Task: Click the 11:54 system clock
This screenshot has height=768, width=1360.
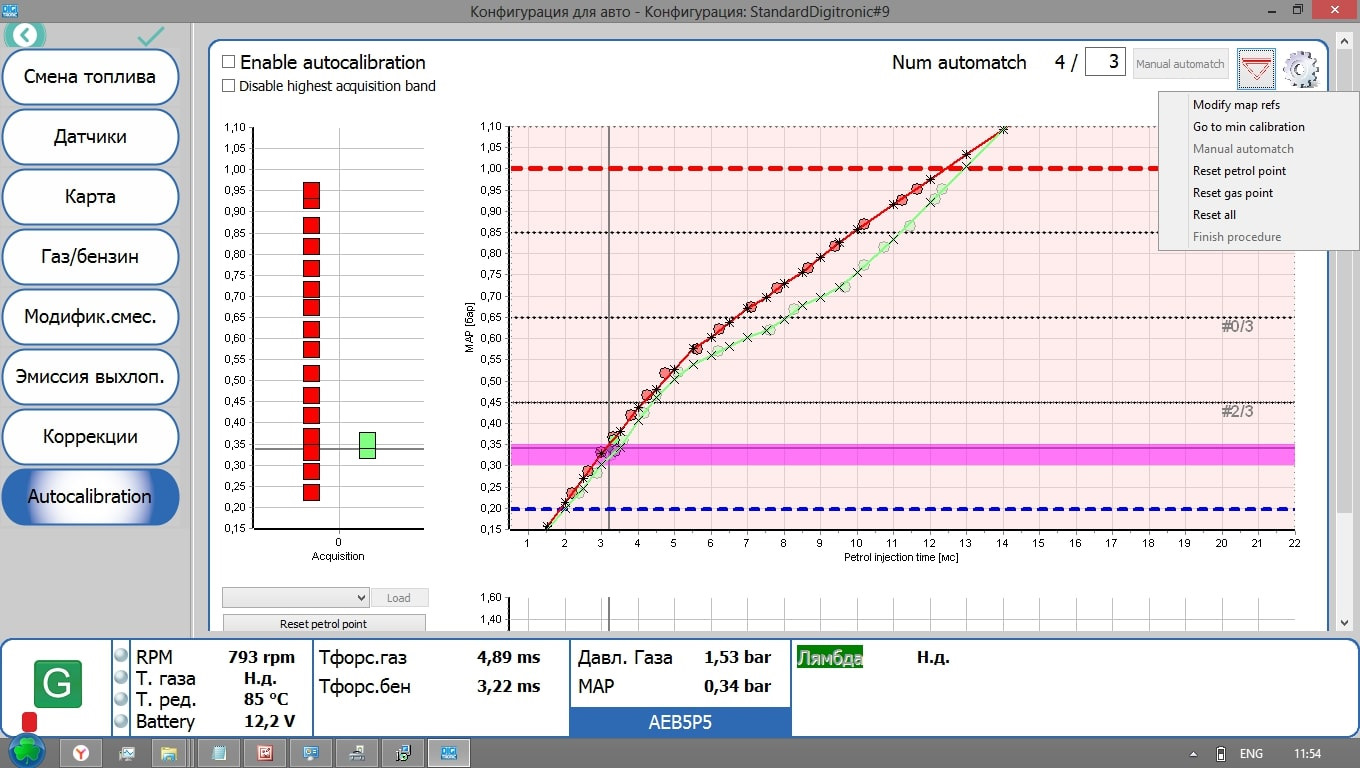Action: 1307,754
